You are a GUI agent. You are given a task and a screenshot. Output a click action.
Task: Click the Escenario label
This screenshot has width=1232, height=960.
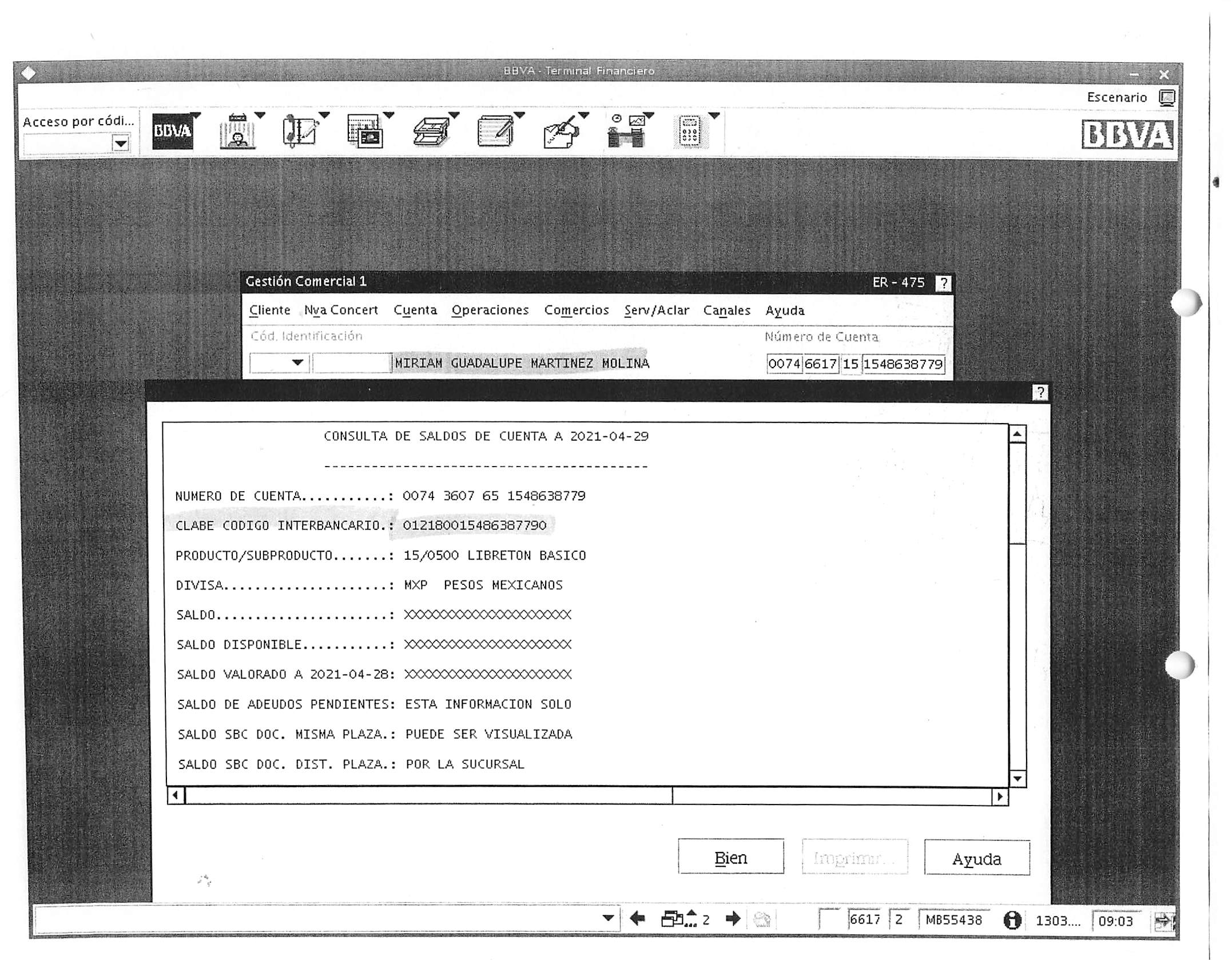[x=1117, y=98]
